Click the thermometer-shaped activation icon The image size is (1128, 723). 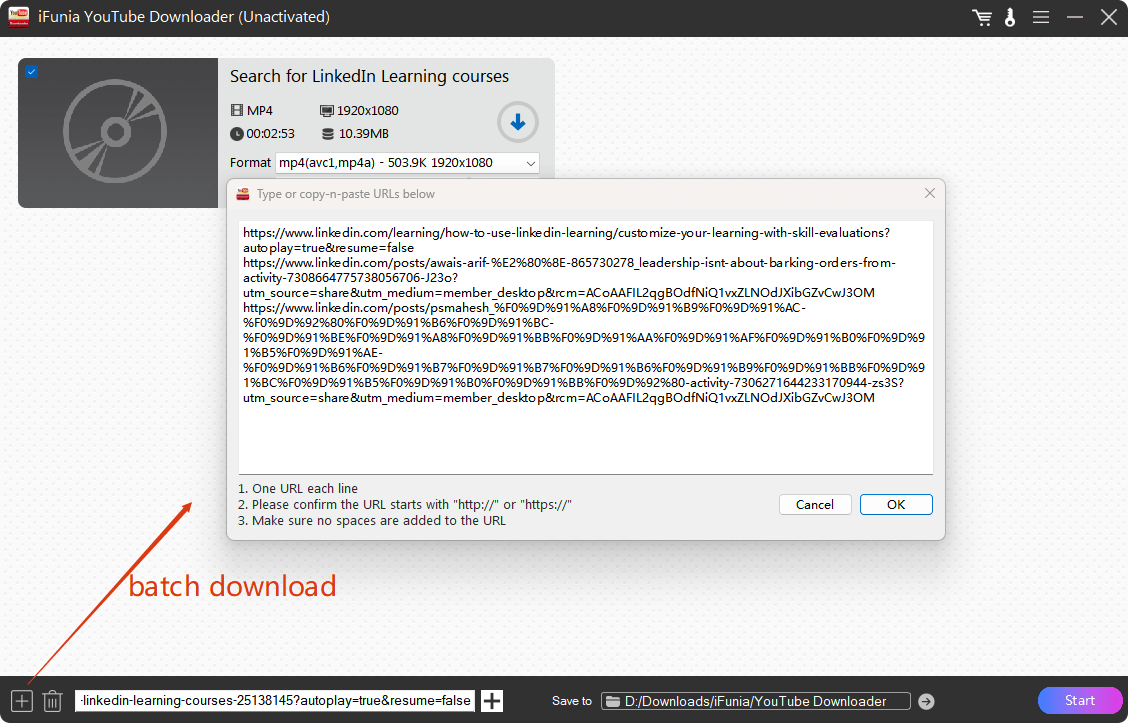1010,17
